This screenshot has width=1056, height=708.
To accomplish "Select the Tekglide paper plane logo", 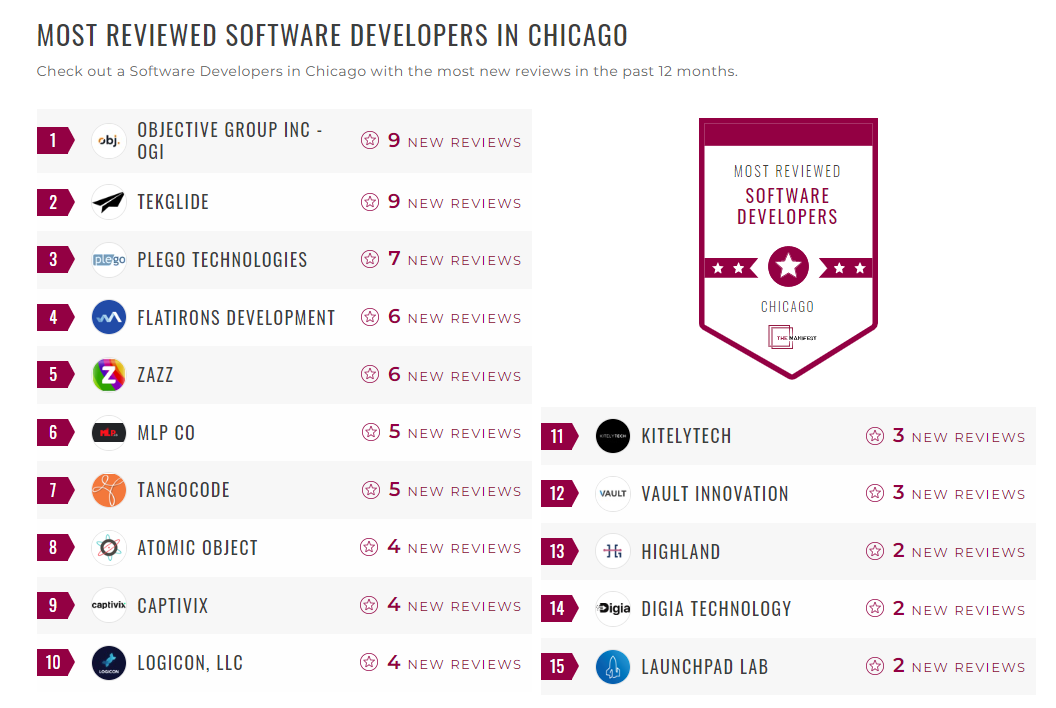I will point(108,202).
